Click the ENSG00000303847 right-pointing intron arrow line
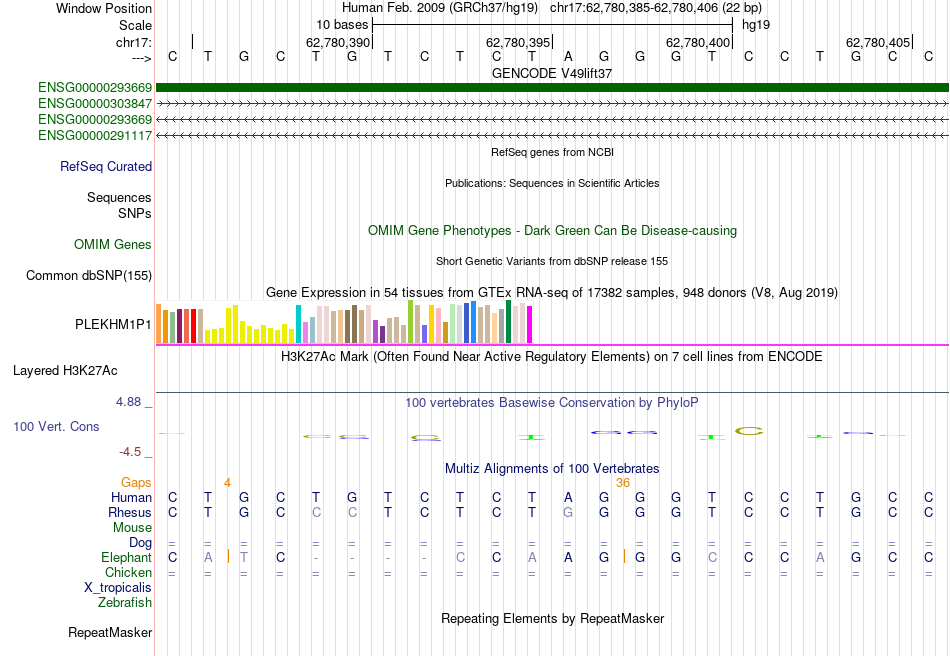The width and height of the screenshot is (950, 656). coord(552,104)
